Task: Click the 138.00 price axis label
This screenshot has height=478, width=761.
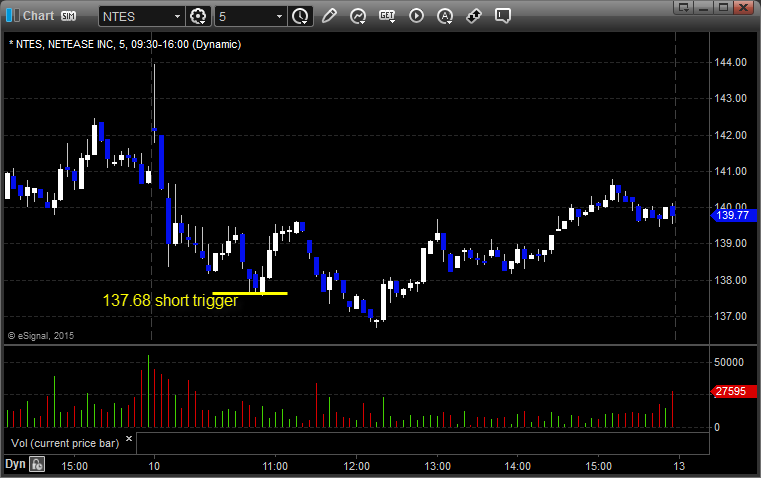Action: click(x=730, y=280)
